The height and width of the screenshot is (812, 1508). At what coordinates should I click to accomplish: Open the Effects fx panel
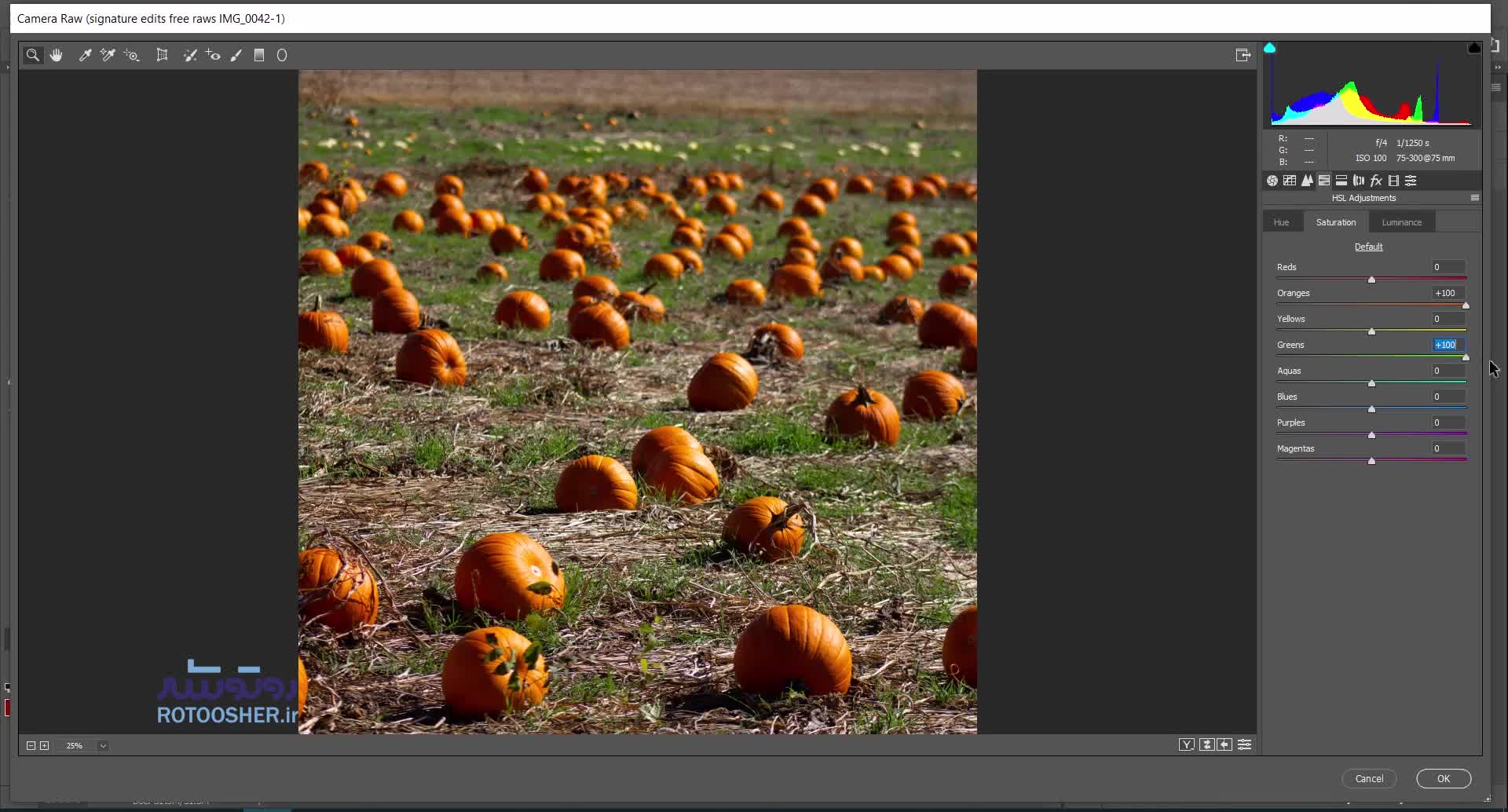1376,181
